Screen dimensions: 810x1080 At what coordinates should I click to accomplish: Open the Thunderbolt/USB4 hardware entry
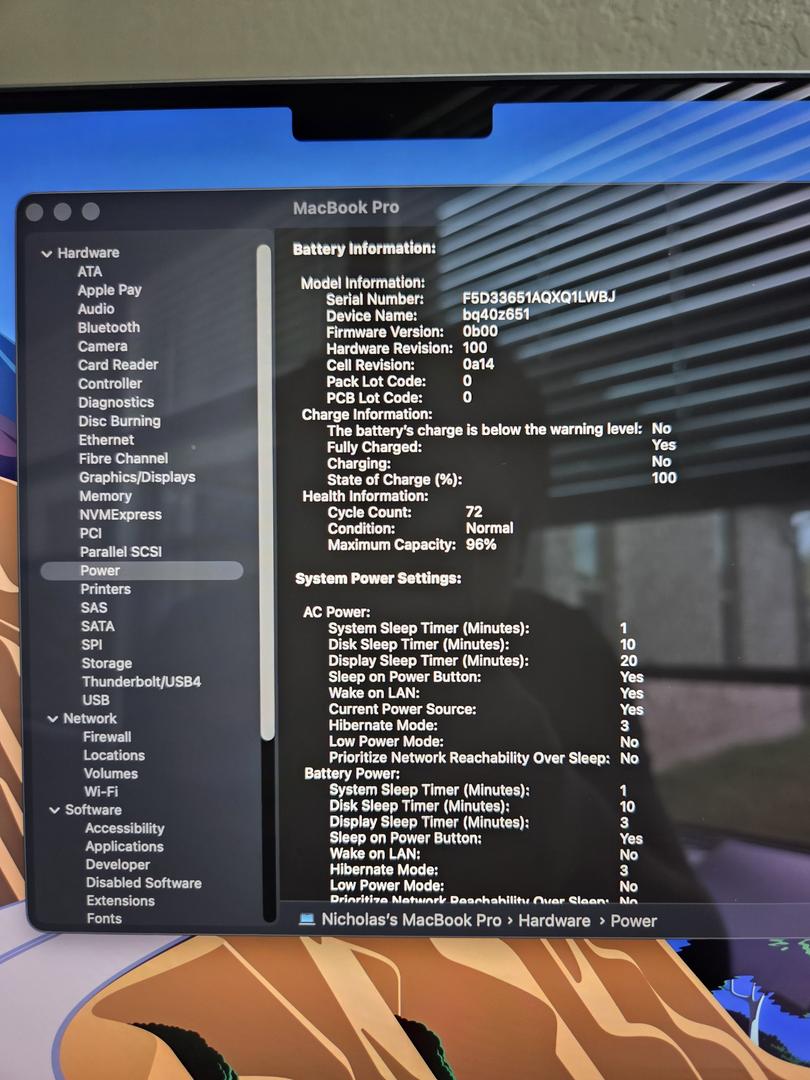(141, 682)
